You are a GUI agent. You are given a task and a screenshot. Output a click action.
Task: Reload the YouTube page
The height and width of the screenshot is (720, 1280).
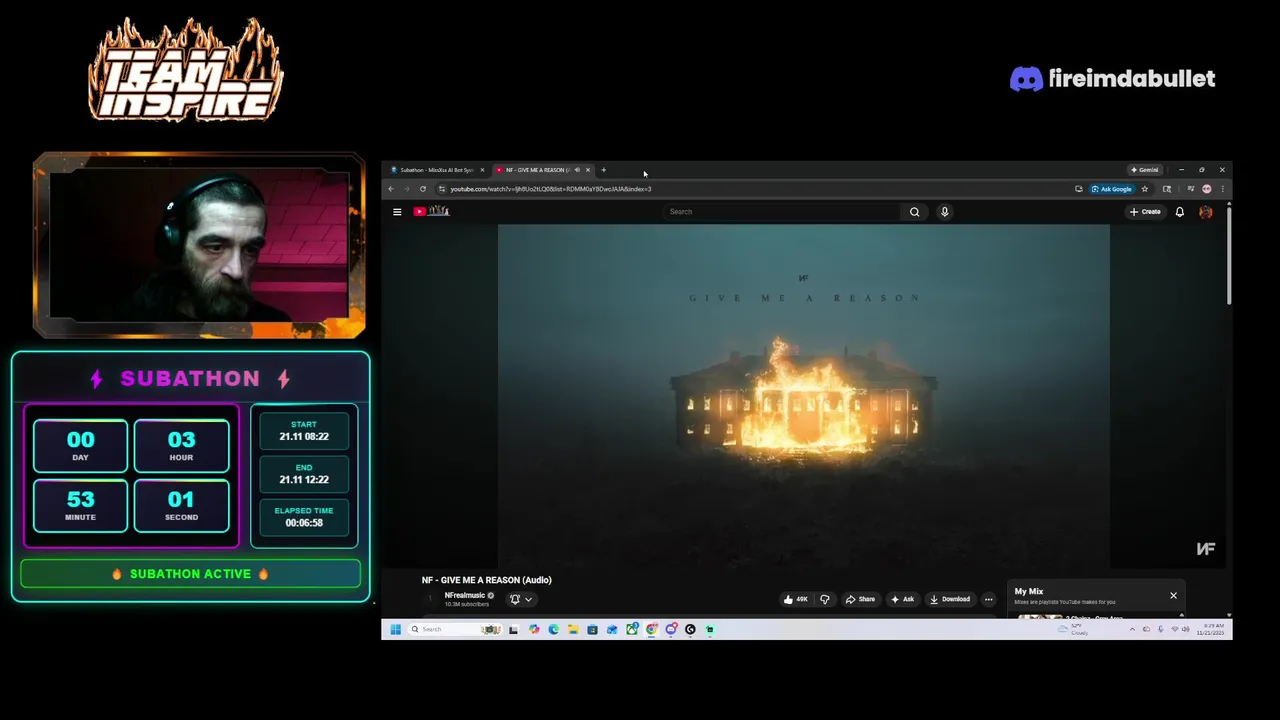click(x=422, y=189)
